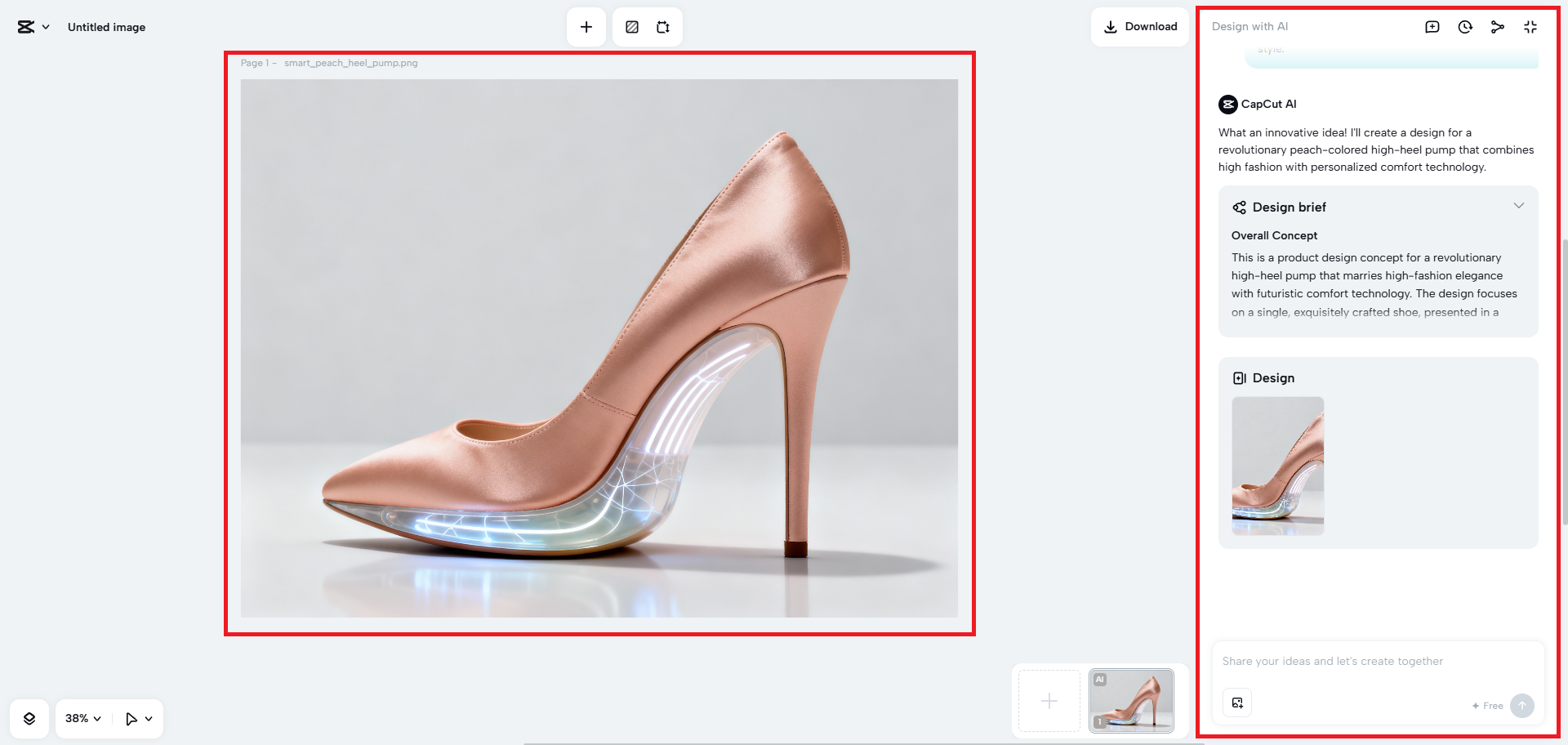Attach an image to the AI prompt
The height and width of the screenshot is (745, 1568).
click(x=1237, y=703)
